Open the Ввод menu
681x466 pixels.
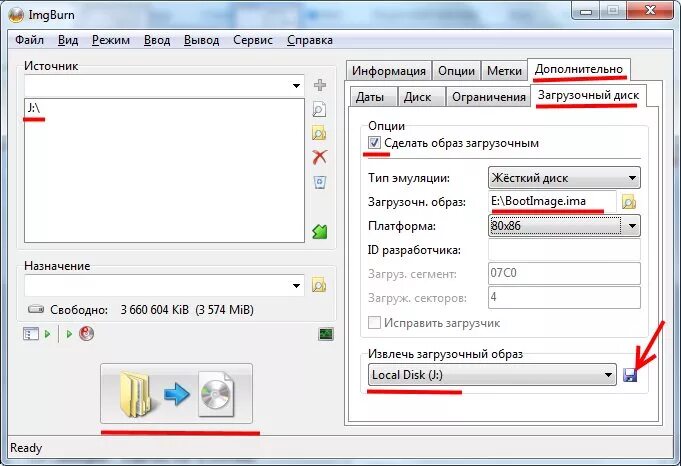tap(157, 40)
